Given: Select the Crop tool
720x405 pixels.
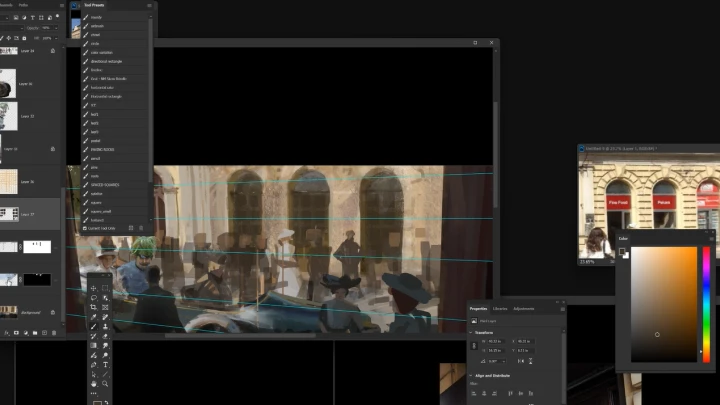Looking at the screenshot, I should pyautogui.click(x=94, y=307).
